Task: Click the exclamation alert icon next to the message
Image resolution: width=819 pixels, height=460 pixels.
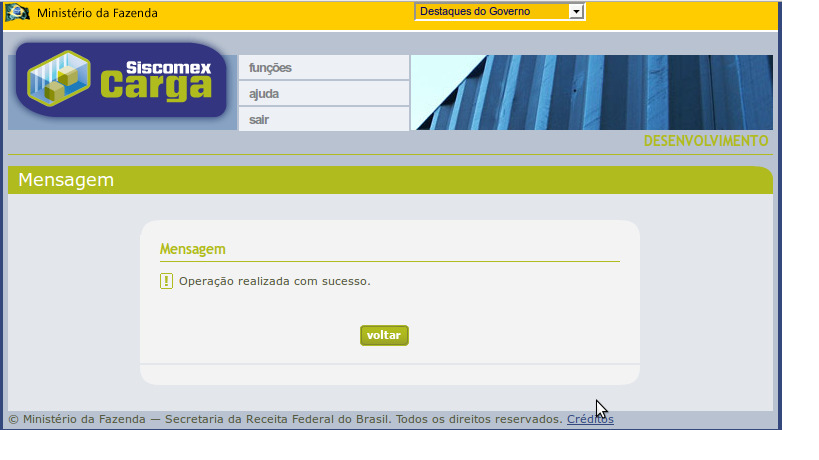Action: click(166, 281)
